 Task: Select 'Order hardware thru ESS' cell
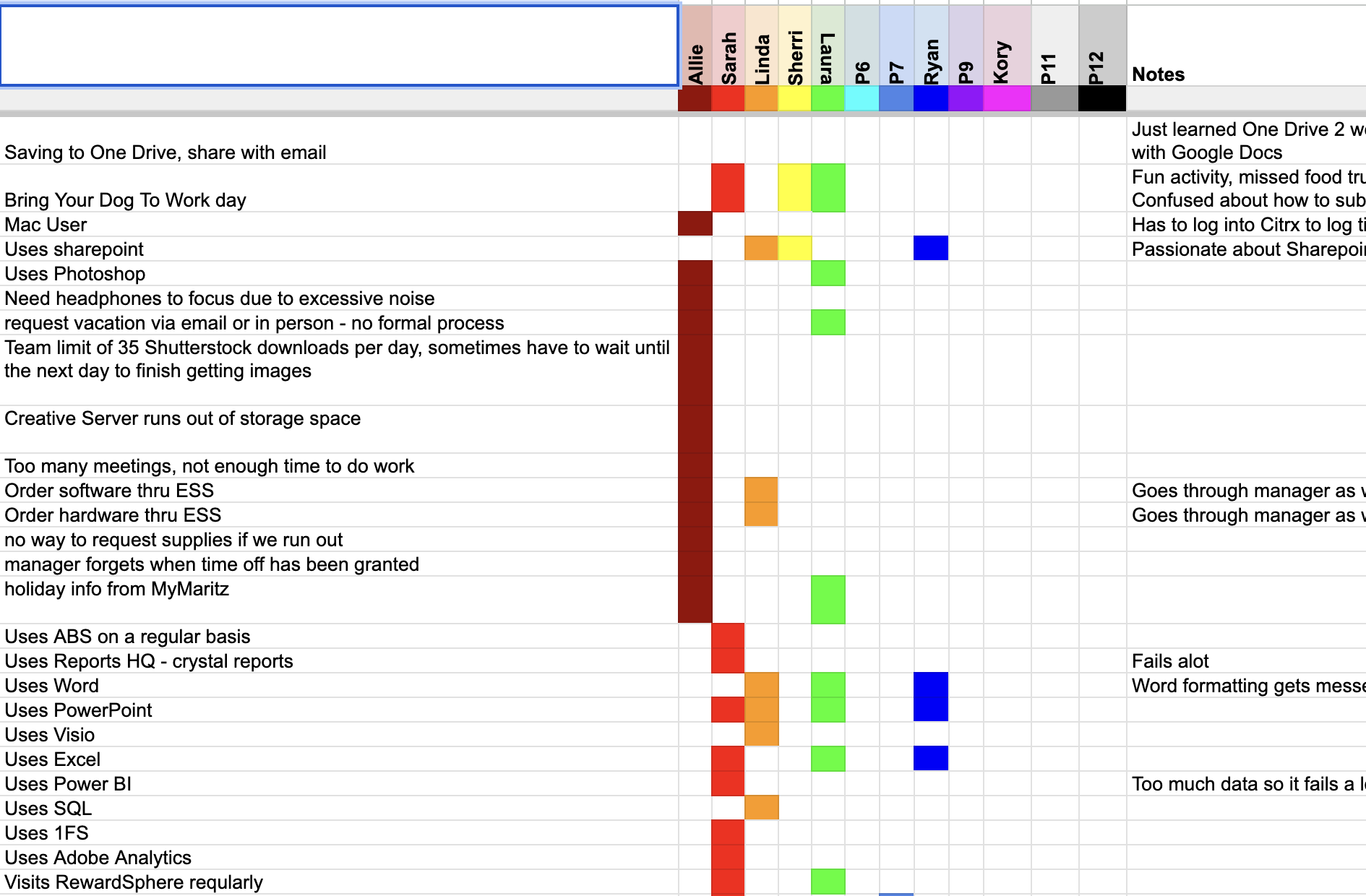[x=339, y=515]
